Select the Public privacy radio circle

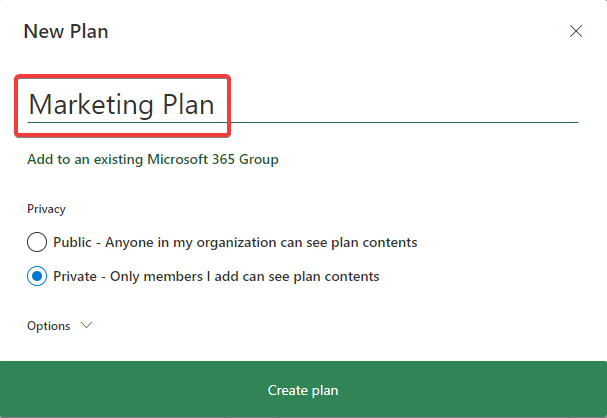pos(37,242)
